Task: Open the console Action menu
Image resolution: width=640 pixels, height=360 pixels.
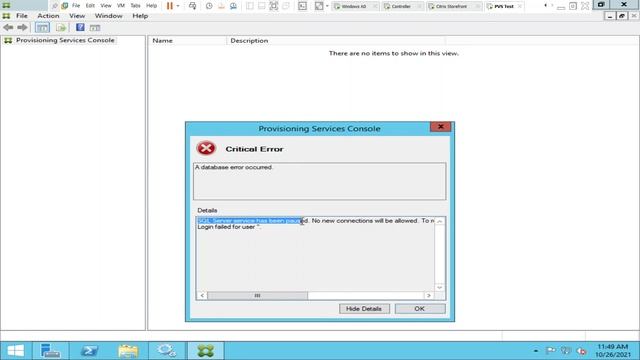Action: (x=48, y=16)
